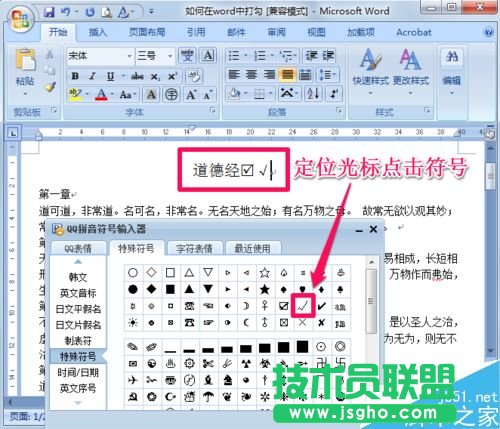The height and width of the screenshot is (429, 500).
Task: Click the phonetic guide (文) icon
Action: (x=187, y=56)
